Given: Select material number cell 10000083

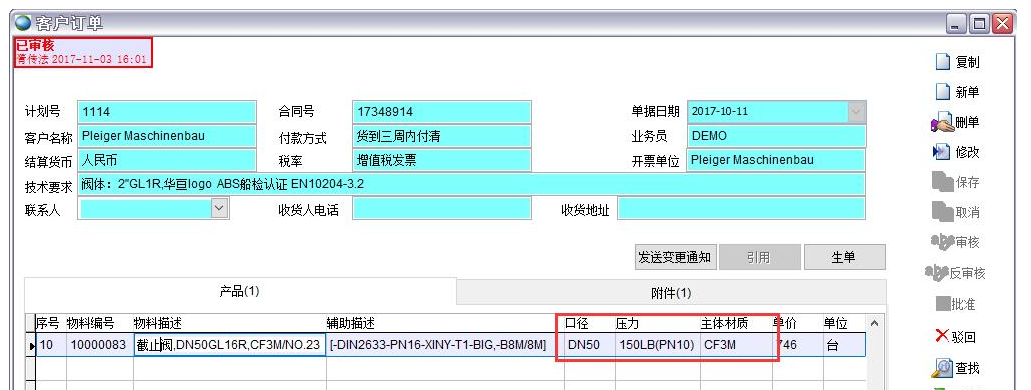Looking at the screenshot, I should point(99,345).
